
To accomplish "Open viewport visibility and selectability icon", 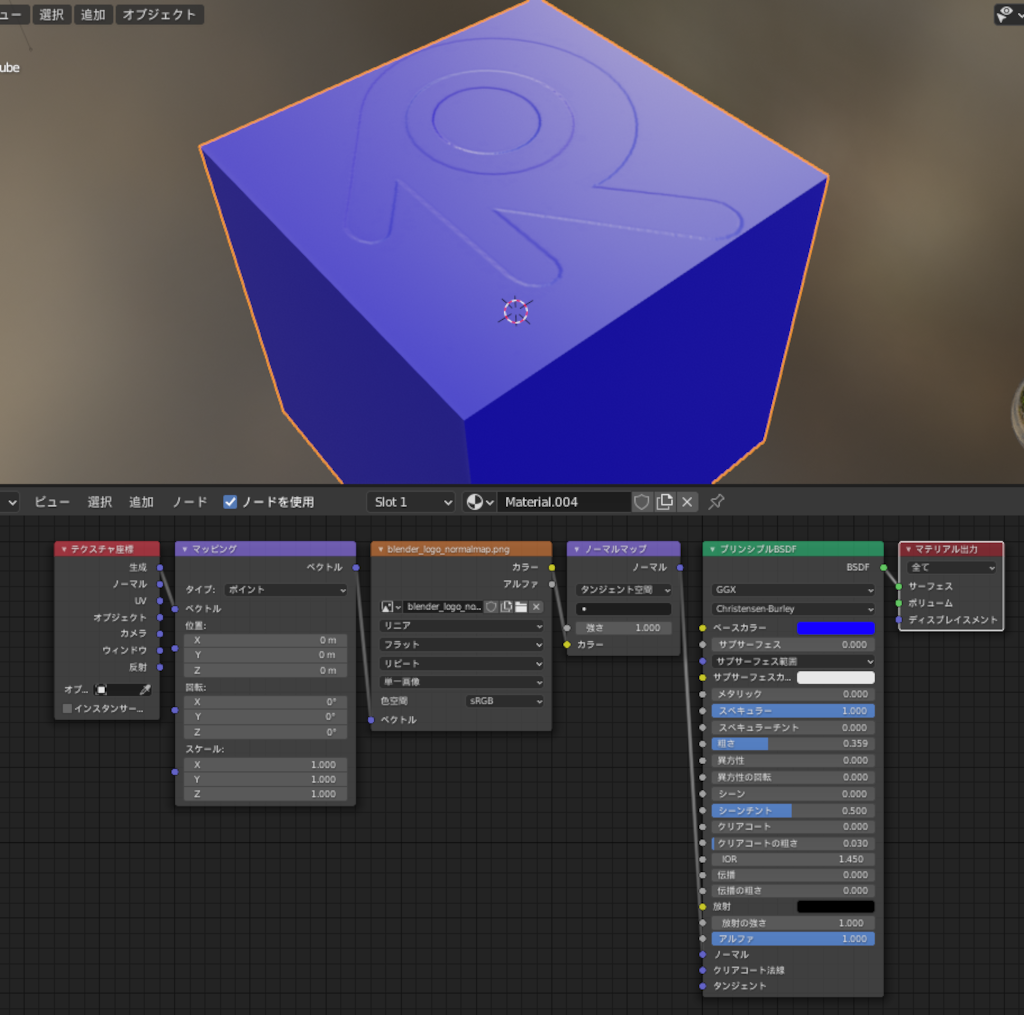I will 1008,14.
